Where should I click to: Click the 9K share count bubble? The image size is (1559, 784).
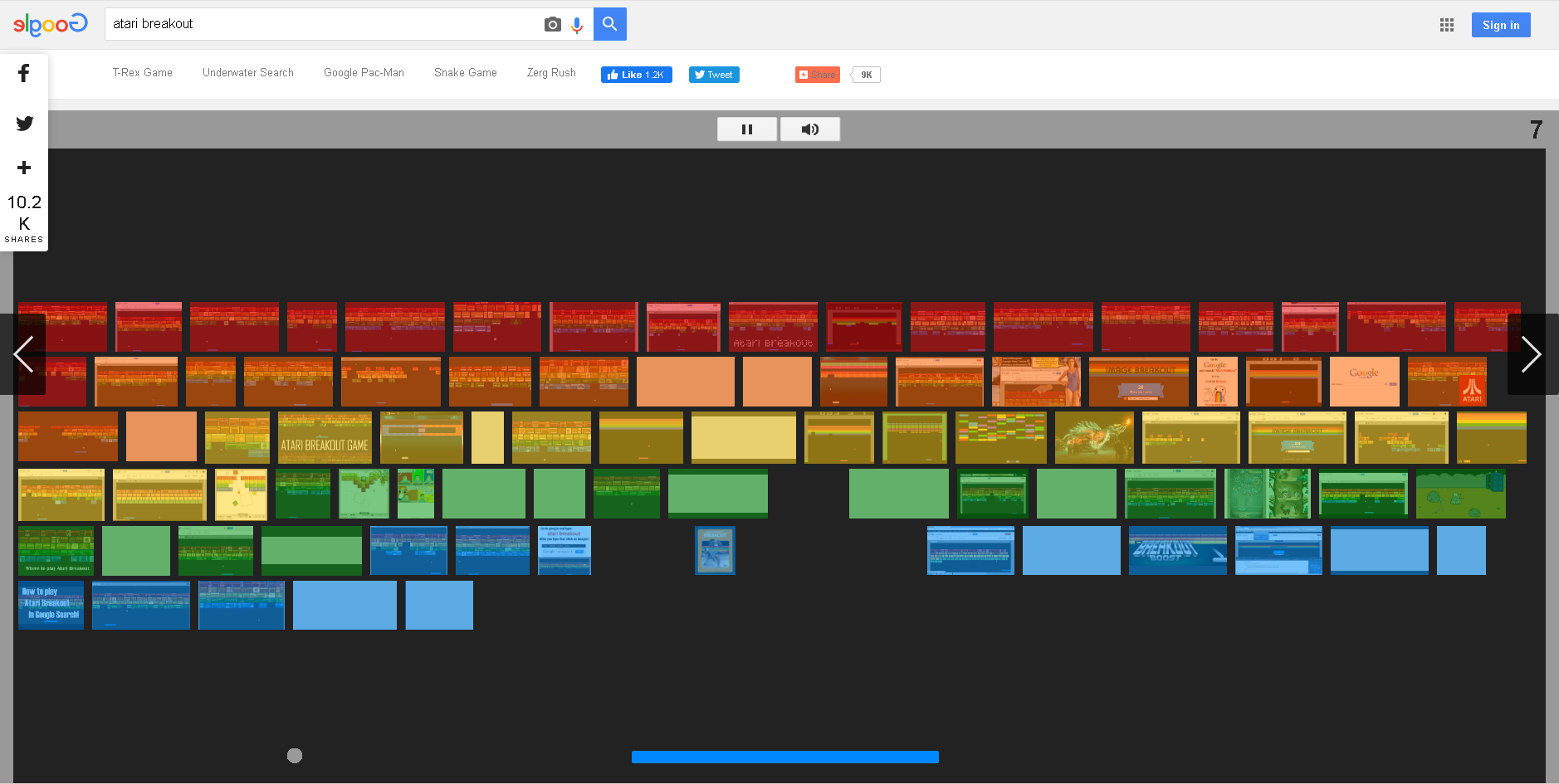click(866, 75)
